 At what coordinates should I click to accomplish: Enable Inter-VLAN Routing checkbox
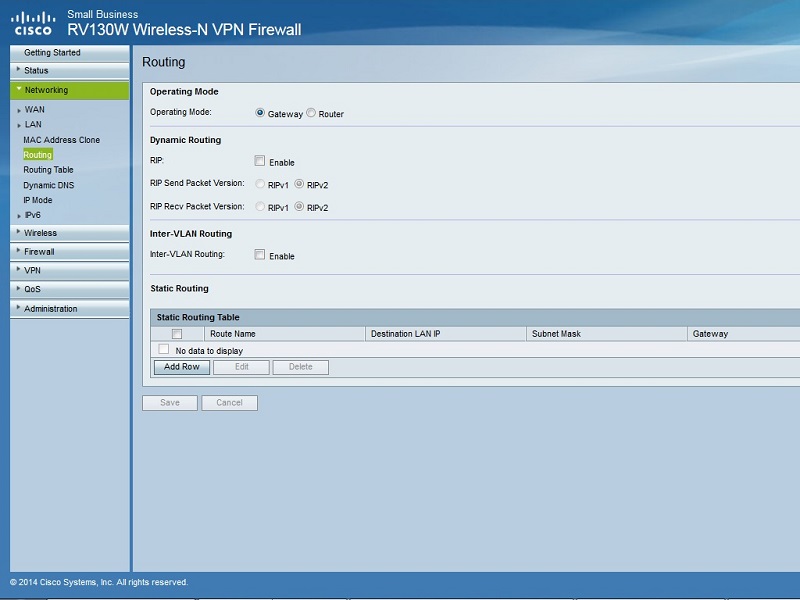click(260, 255)
